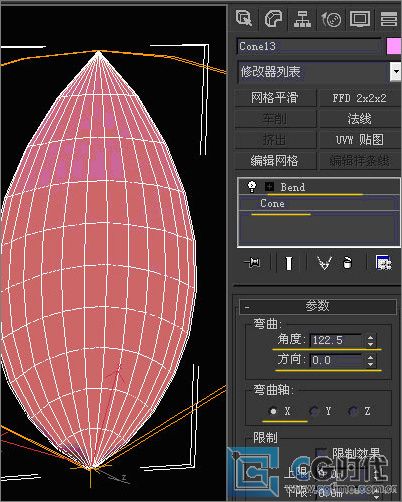This screenshot has width=402, height=502.
Task: Select Y bend axis radio button
Action: click(314, 411)
